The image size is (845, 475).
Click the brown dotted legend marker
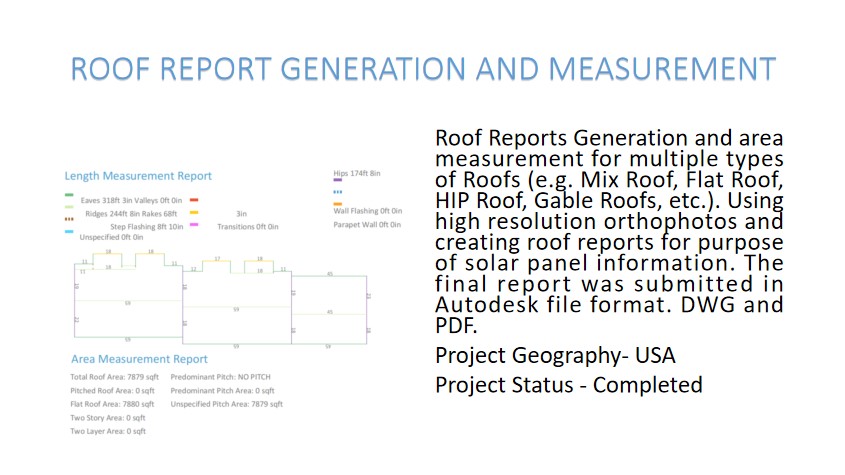[x=68, y=217]
